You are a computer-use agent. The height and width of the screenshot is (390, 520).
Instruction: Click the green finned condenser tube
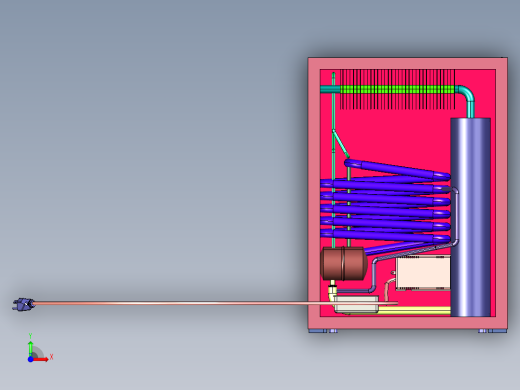(397, 89)
